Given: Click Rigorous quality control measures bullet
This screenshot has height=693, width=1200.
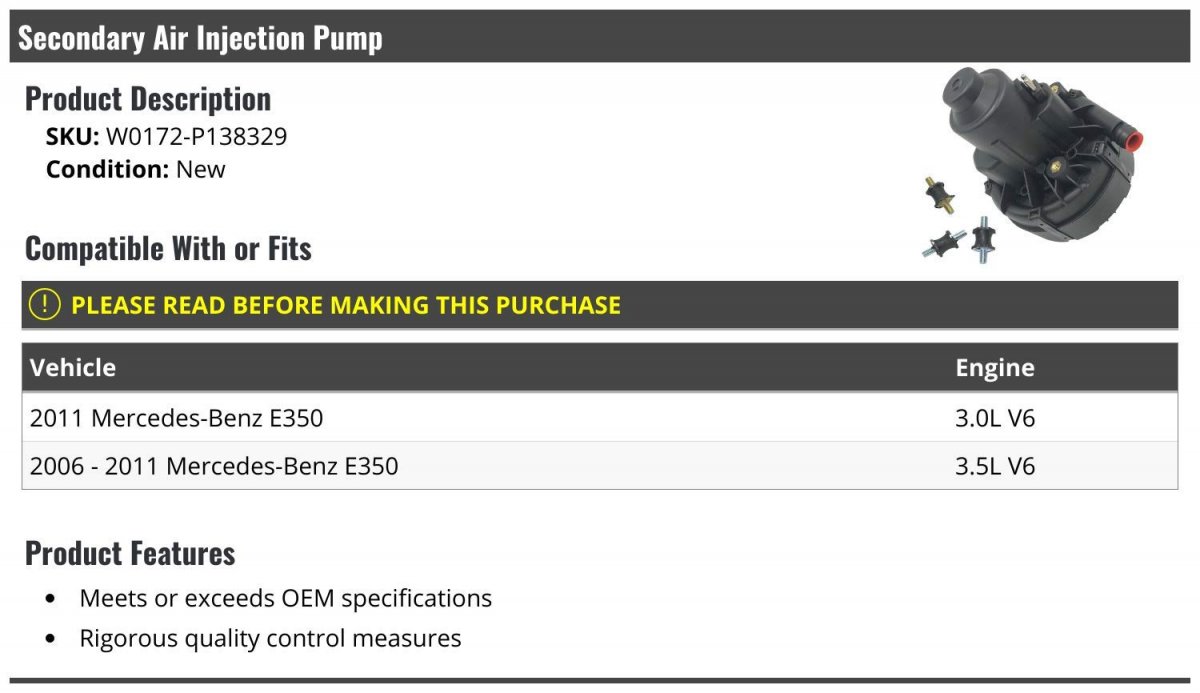Looking at the screenshot, I should pos(270,638).
